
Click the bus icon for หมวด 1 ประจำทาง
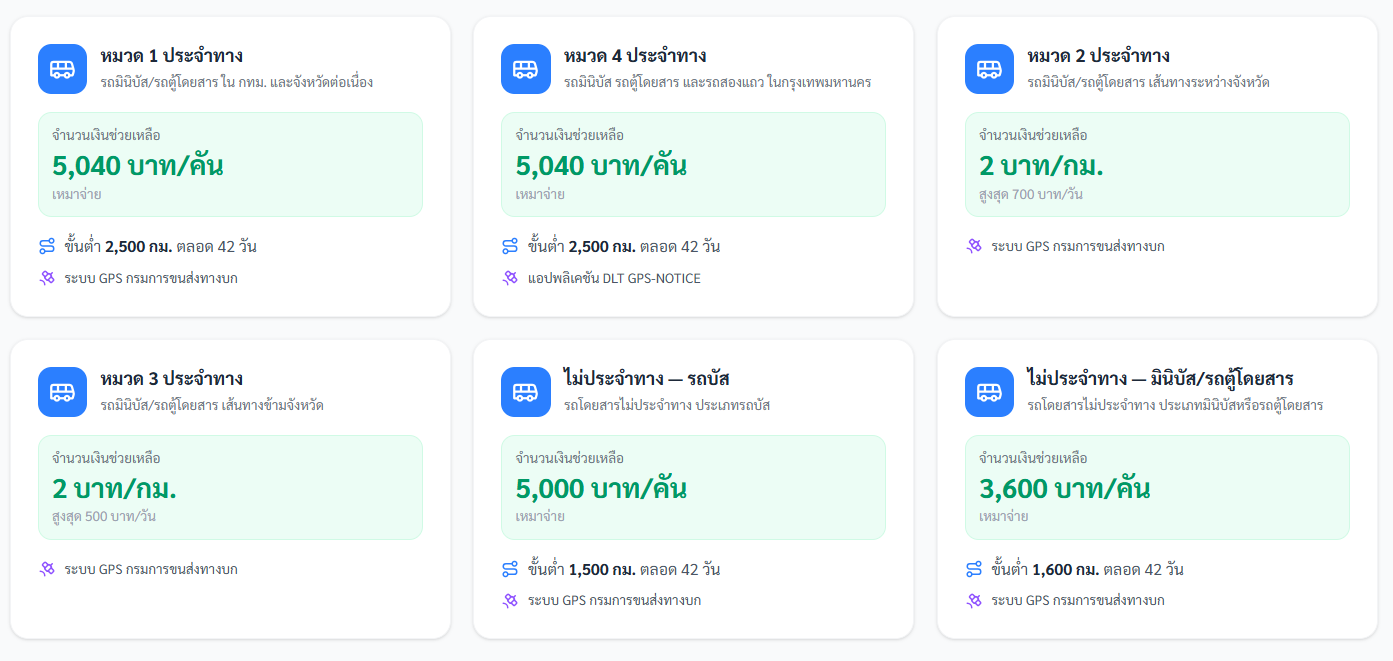[62, 69]
